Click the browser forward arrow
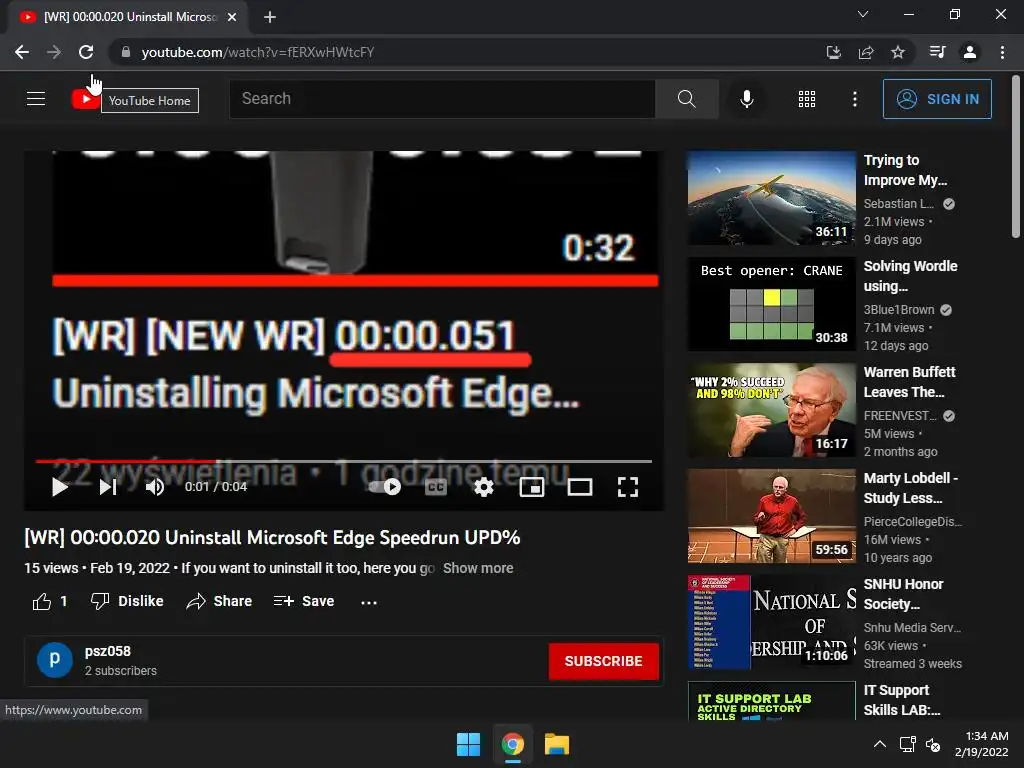This screenshot has height=768, width=1024. (x=54, y=52)
